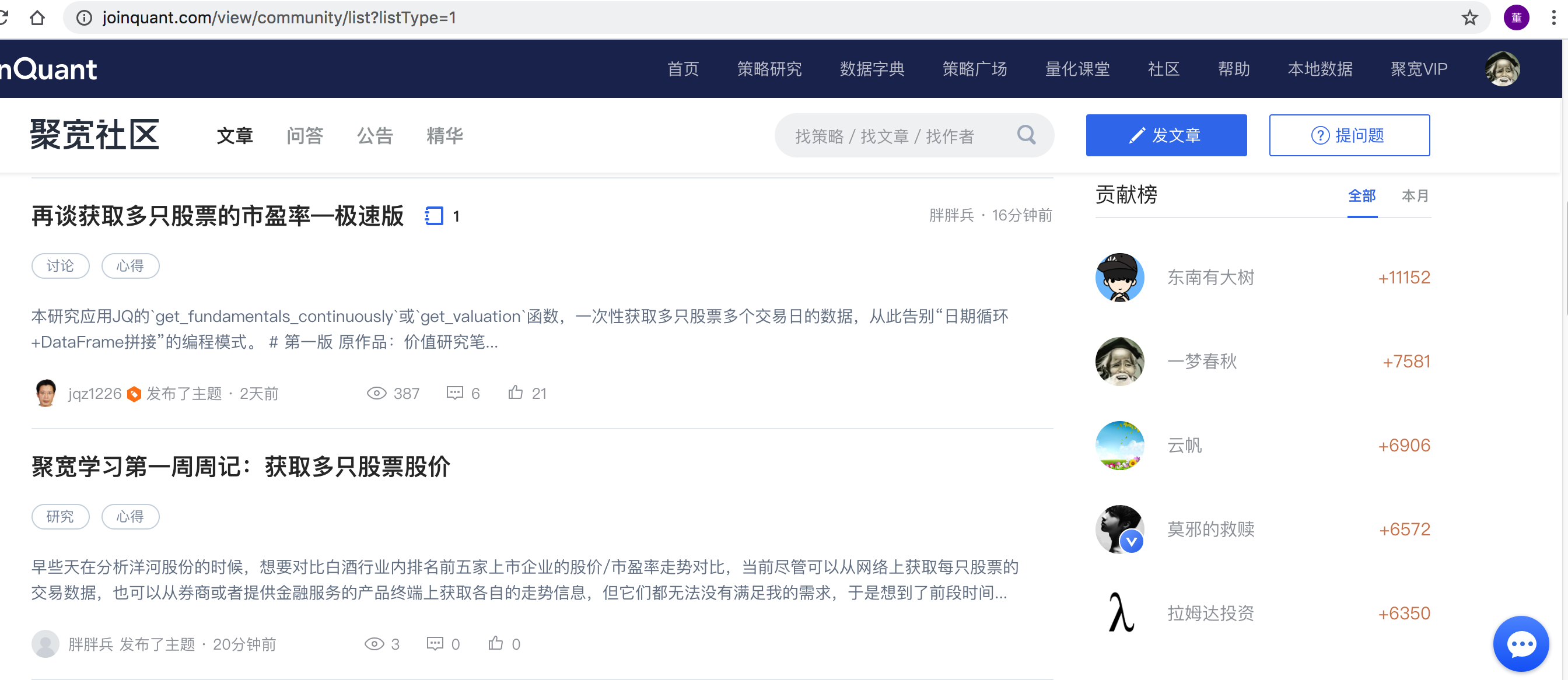Open 策略广场 in the top navigation

tap(974, 69)
